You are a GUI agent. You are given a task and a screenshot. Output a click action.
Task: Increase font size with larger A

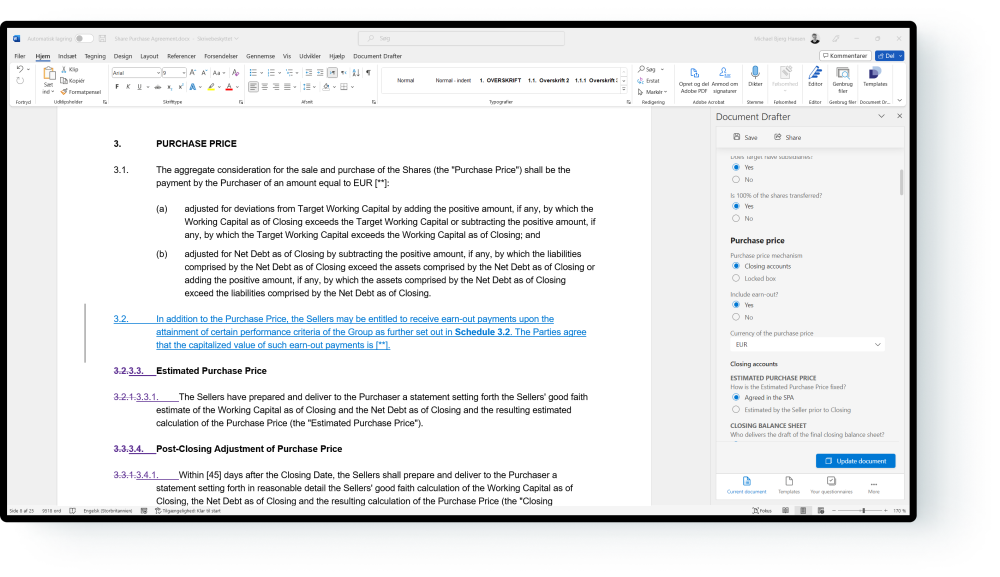(x=193, y=73)
